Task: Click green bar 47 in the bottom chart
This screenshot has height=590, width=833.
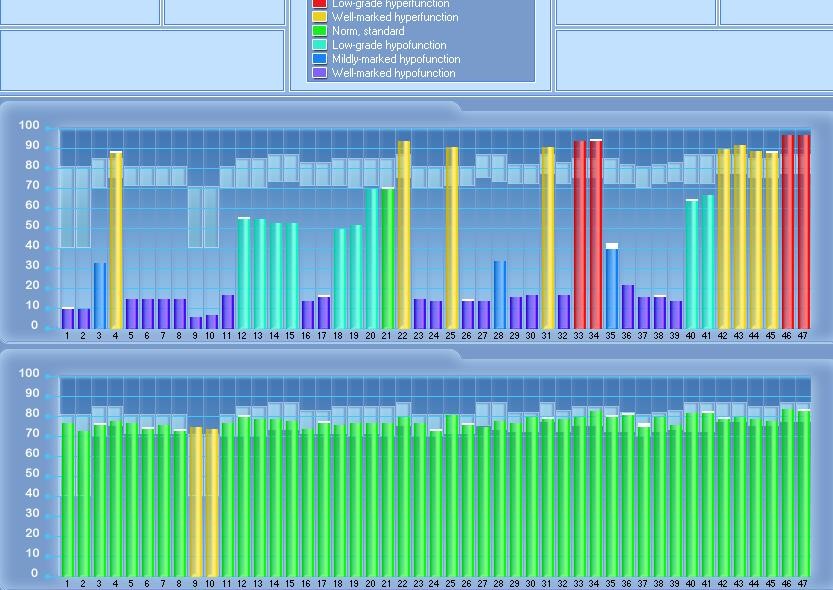Action: point(803,493)
